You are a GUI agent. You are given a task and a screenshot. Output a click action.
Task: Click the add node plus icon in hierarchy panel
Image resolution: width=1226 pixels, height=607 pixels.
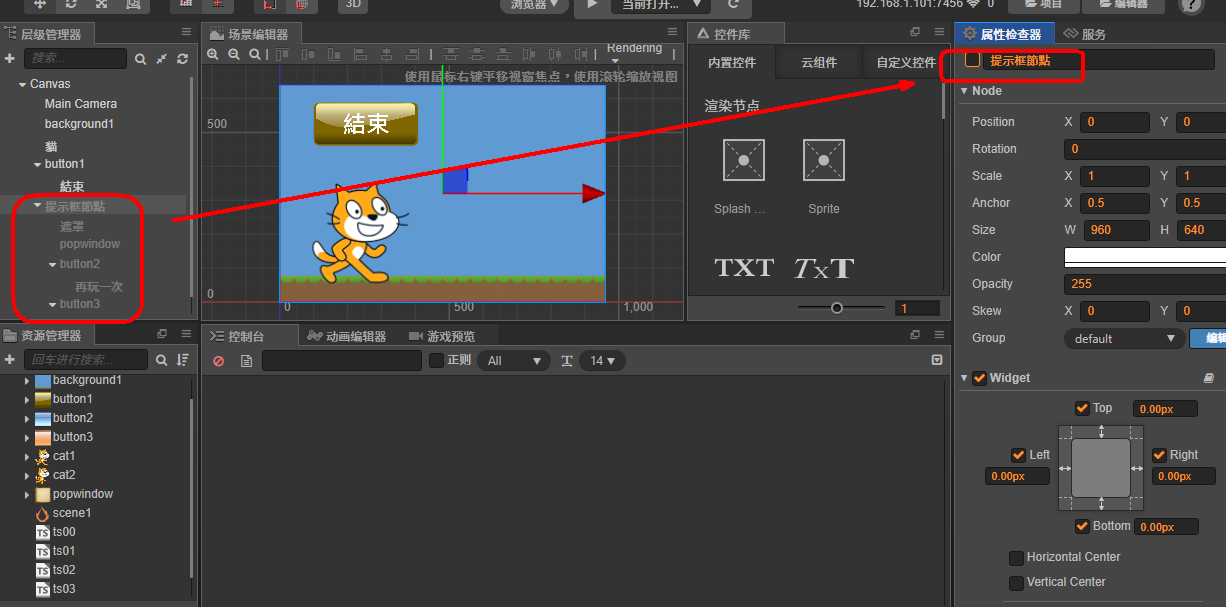tap(10, 59)
